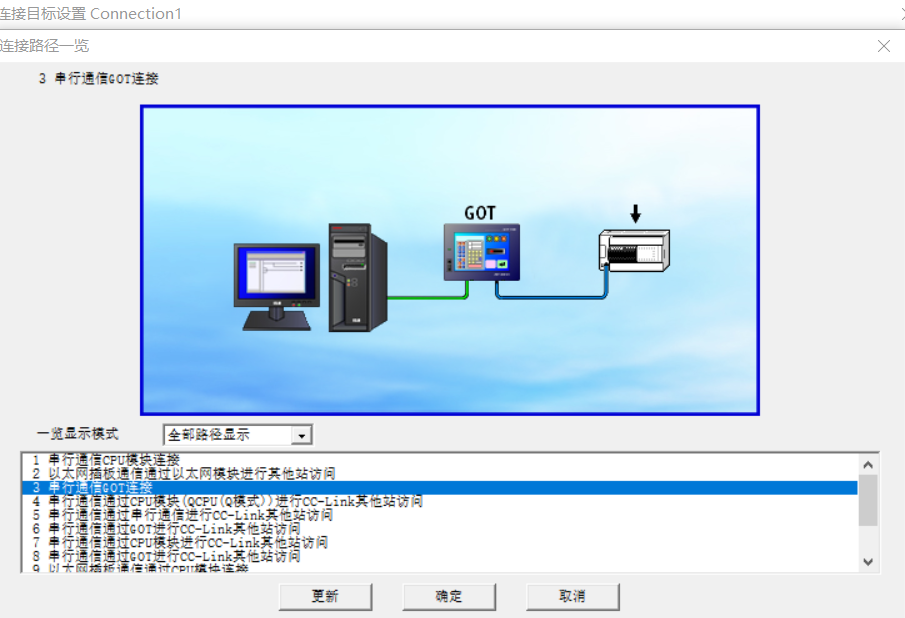Viewport: 905px width, 618px height.
Task: Click the GOT touch panel device icon
Action: point(483,251)
